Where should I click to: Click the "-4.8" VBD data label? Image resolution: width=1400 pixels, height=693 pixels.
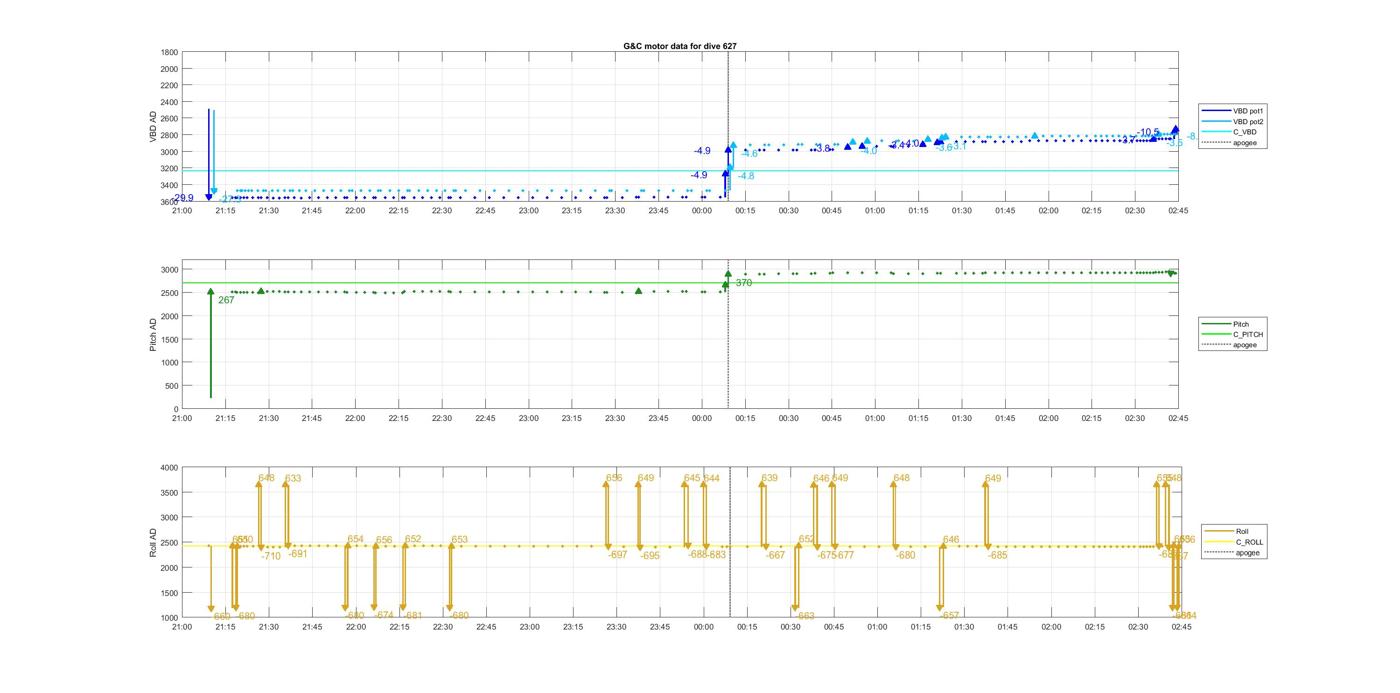[x=746, y=176]
